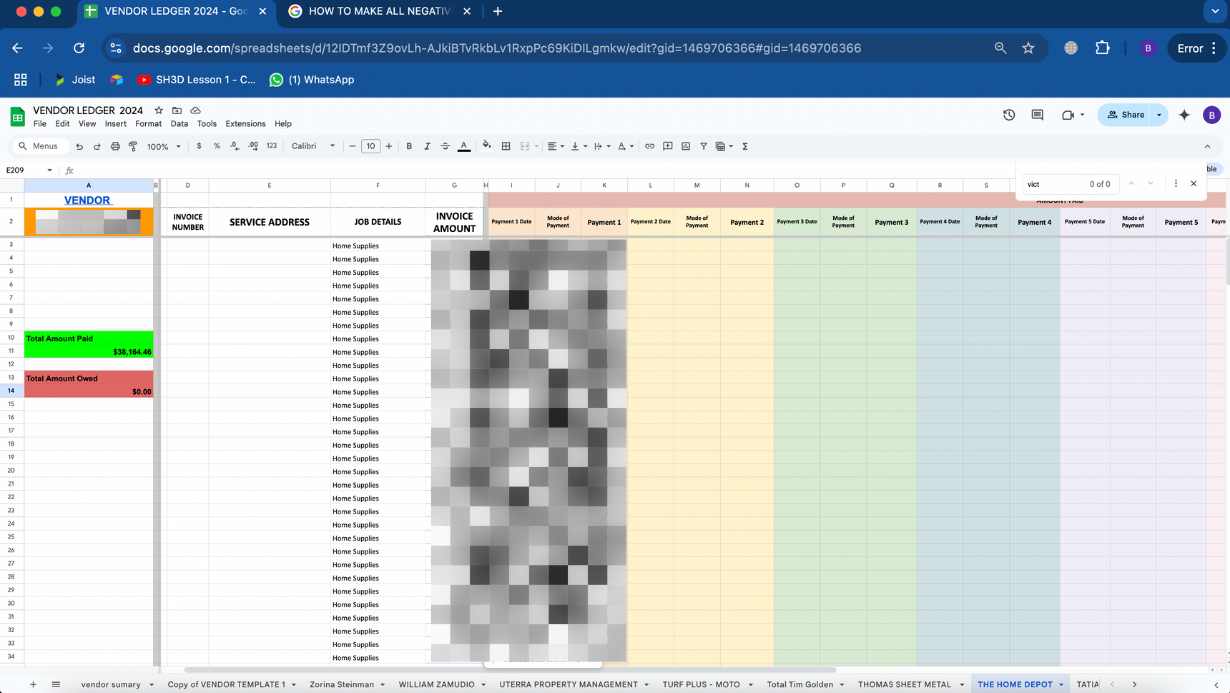The width and height of the screenshot is (1230, 693).
Task: Insert a comment from toolbar
Action: pyautogui.click(x=668, y=146)
